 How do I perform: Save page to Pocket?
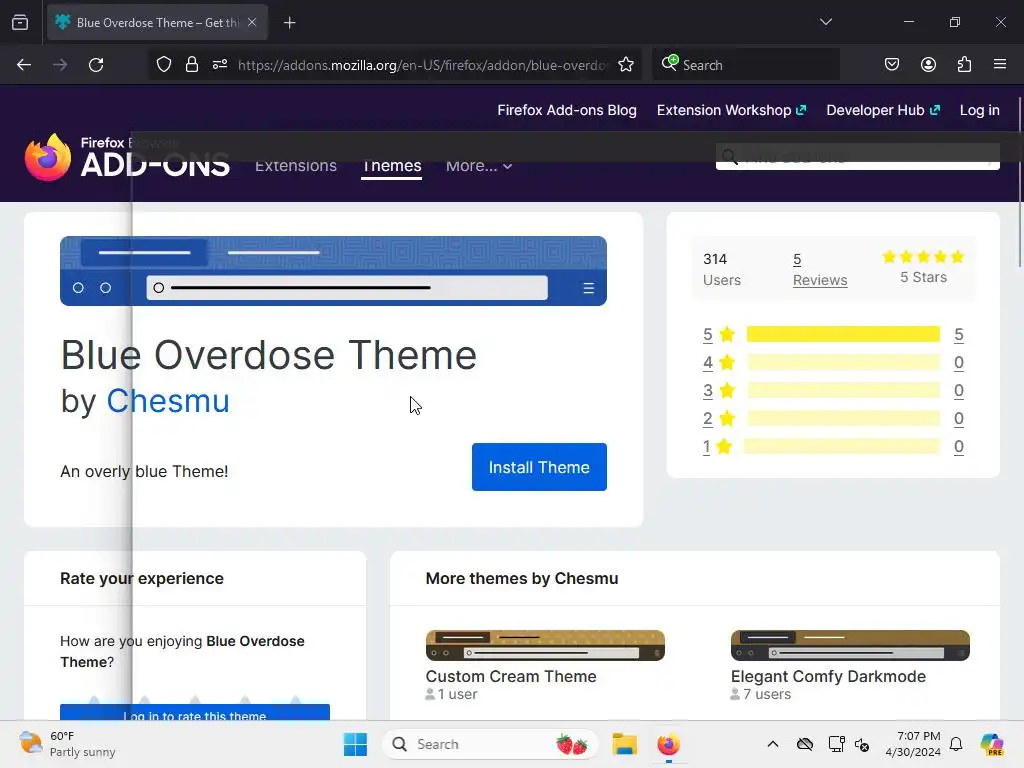891,65
